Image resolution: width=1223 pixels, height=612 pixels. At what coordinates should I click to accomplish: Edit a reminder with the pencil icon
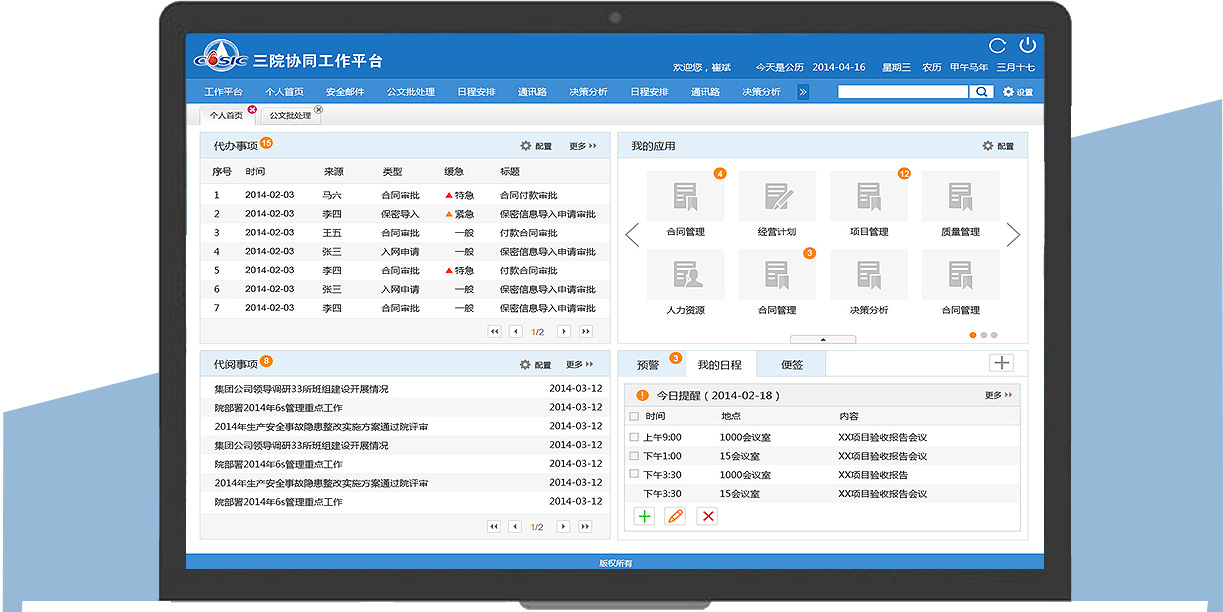pyautogui.click(x=675, y=516)
